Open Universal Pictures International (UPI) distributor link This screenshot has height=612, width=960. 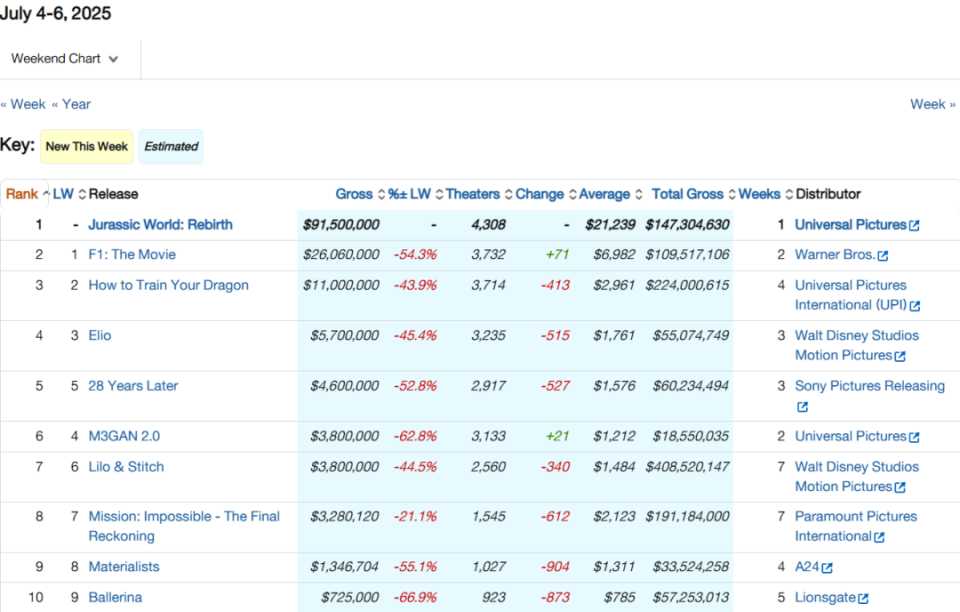[851, 295]
